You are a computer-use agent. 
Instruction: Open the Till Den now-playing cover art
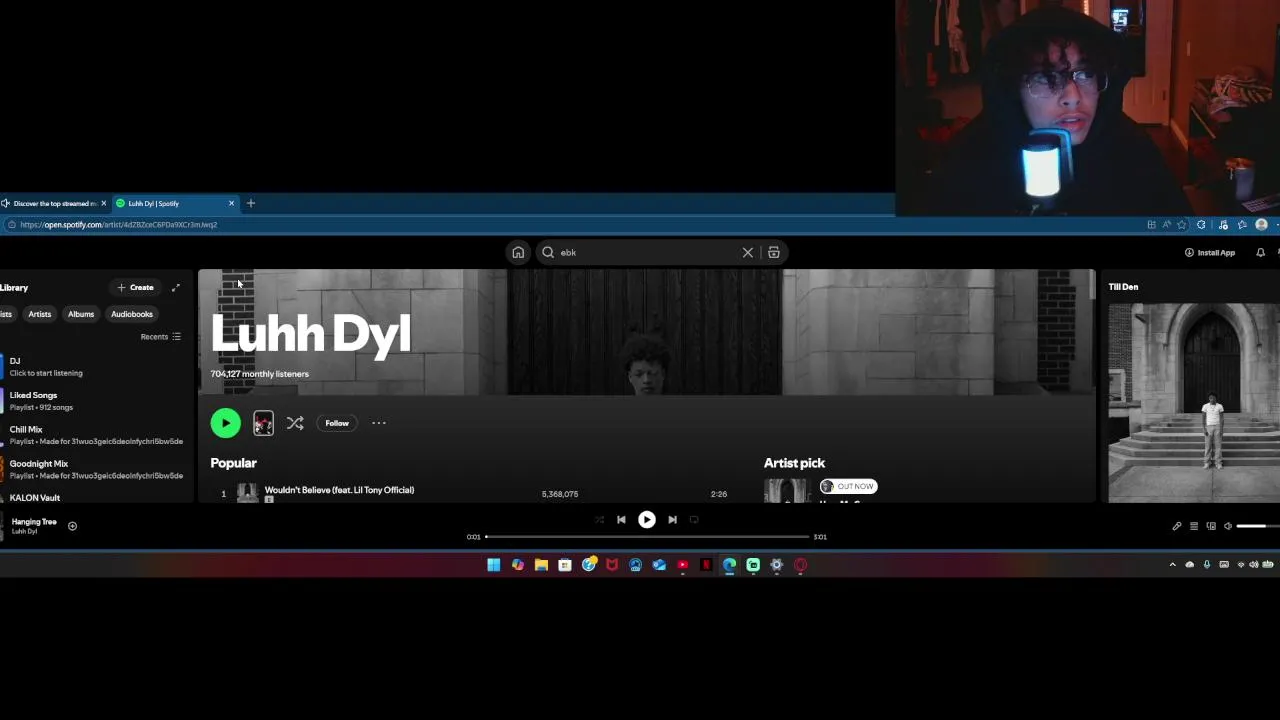[1193, 402]
